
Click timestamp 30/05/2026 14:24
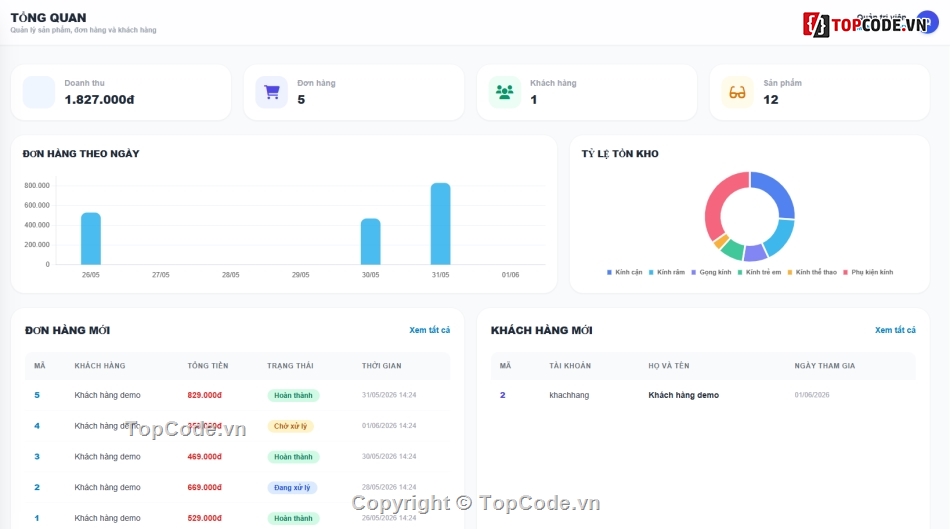[389, 456]
